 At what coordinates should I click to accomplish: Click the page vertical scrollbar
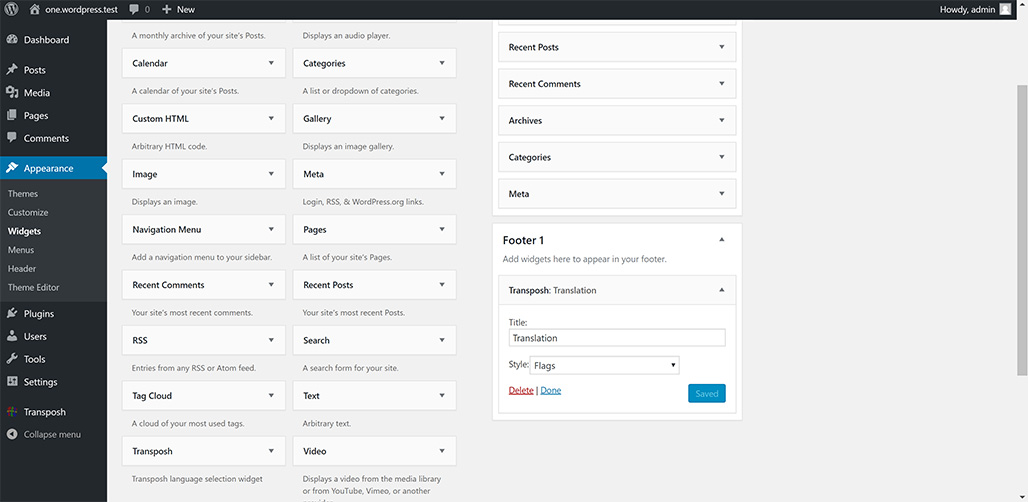pos(1022,229)
